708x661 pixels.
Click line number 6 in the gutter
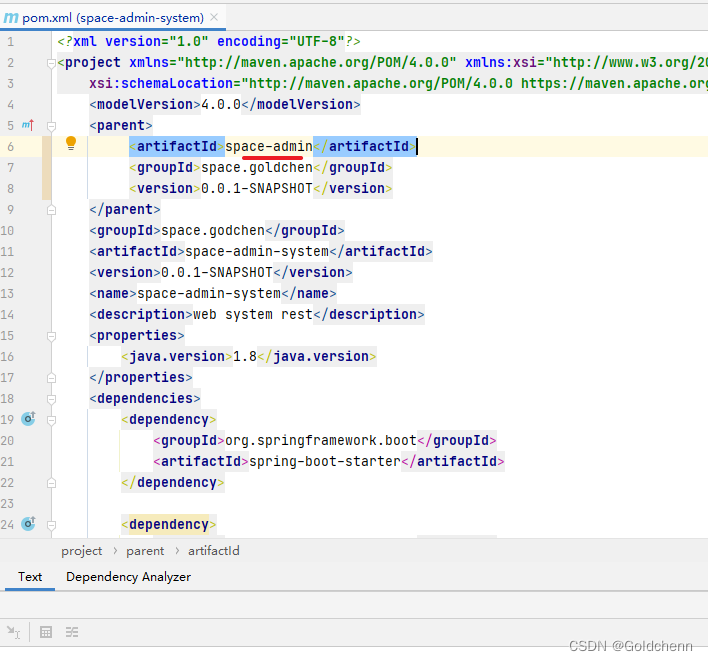(10, 147)
